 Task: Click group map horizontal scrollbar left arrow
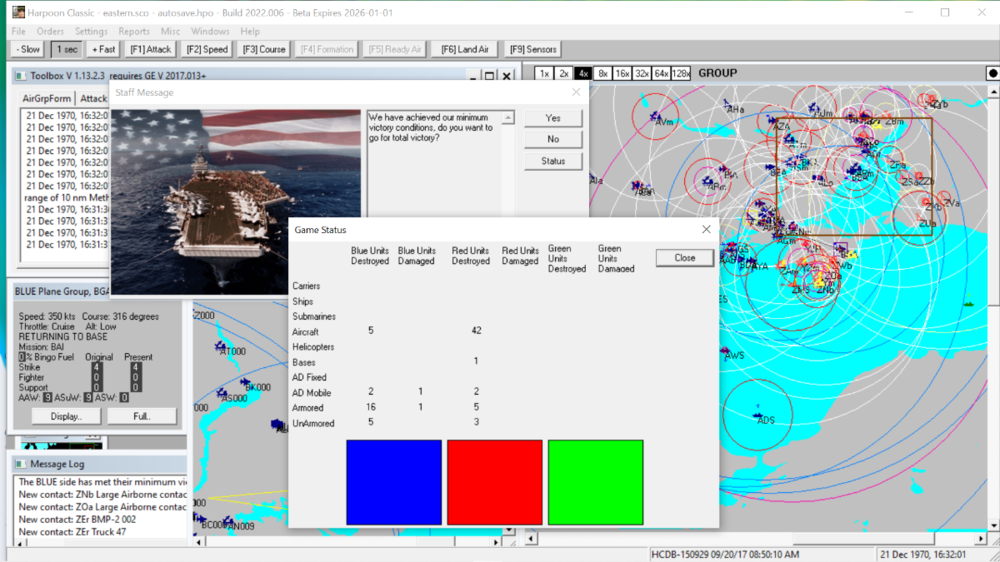(x=531, y=539)
